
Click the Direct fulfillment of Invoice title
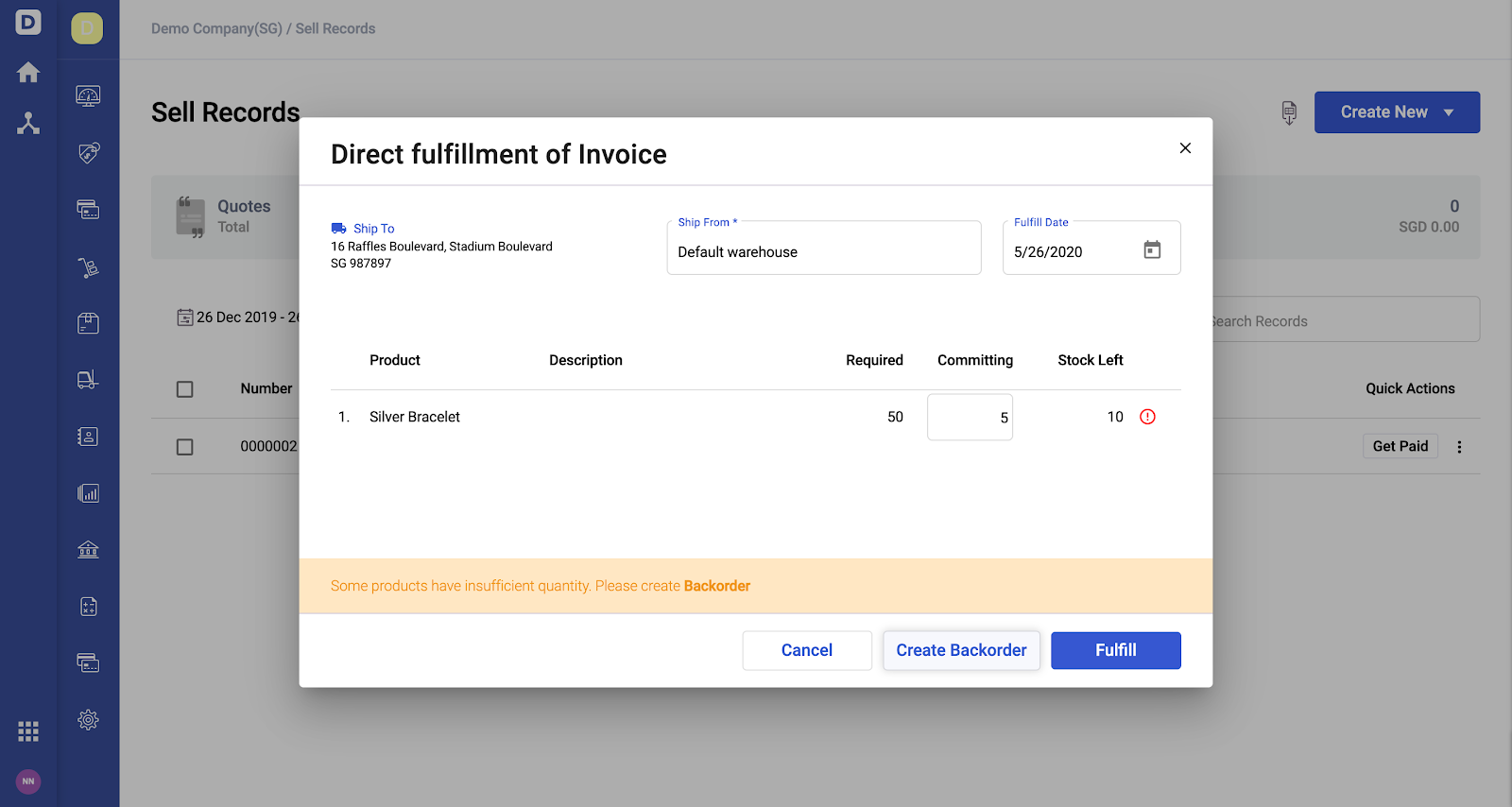click(x=499, y=154)
